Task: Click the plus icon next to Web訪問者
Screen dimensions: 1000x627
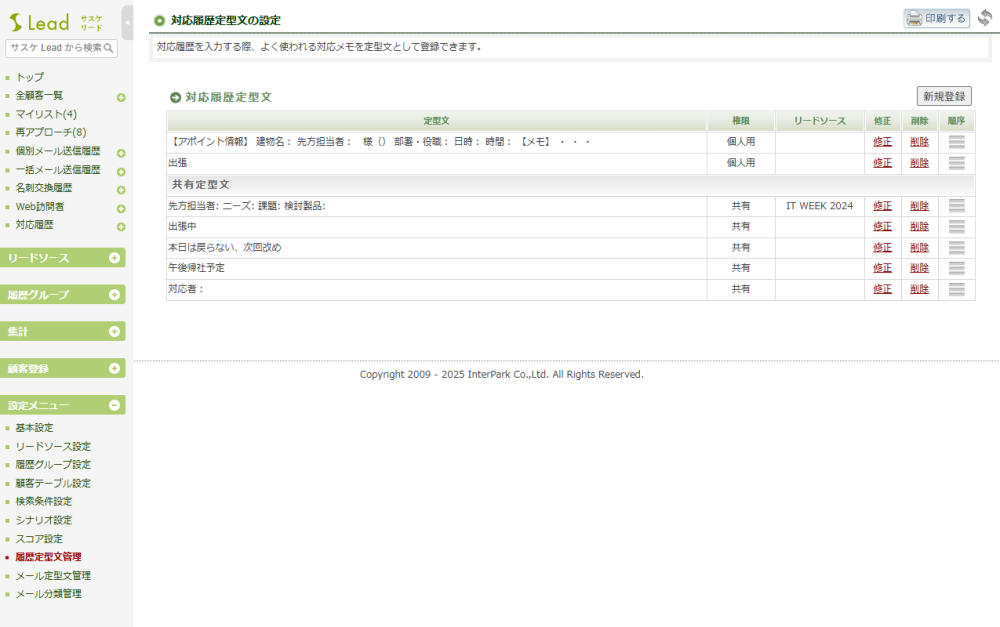Action: click(121, 208)
